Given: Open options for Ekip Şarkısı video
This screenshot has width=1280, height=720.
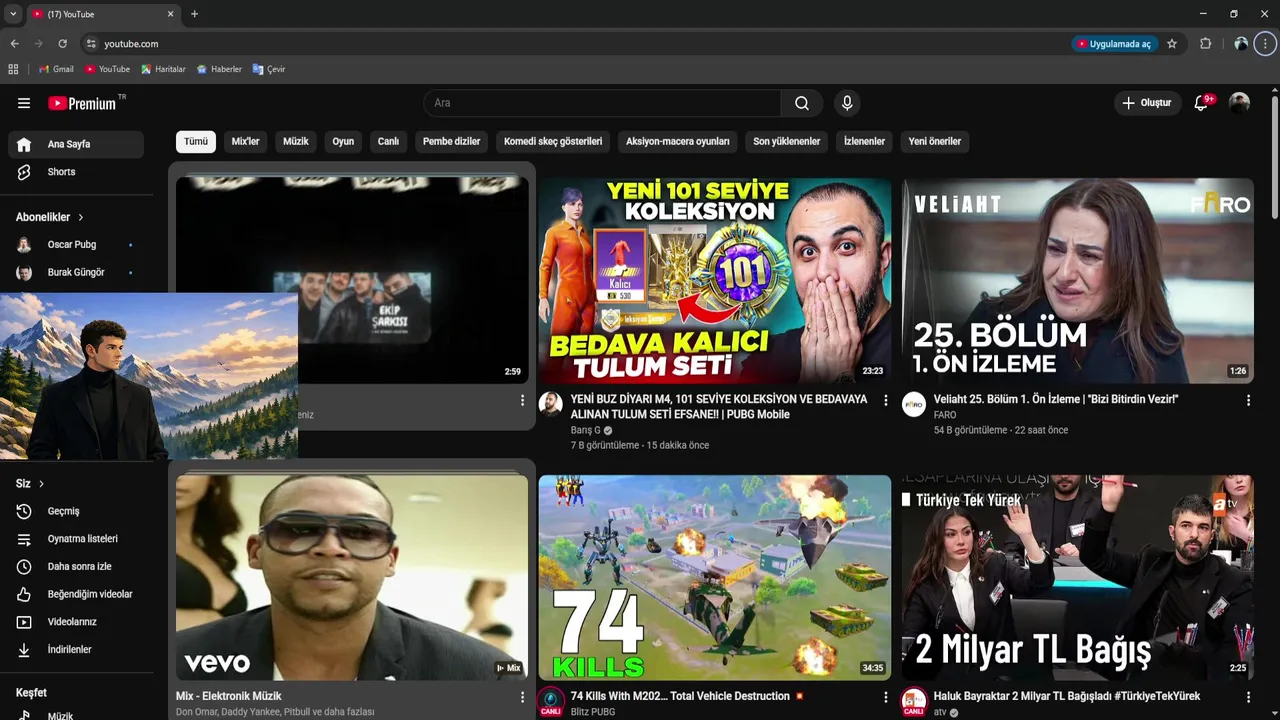Looking at the screenshot, I should point(522,400).
